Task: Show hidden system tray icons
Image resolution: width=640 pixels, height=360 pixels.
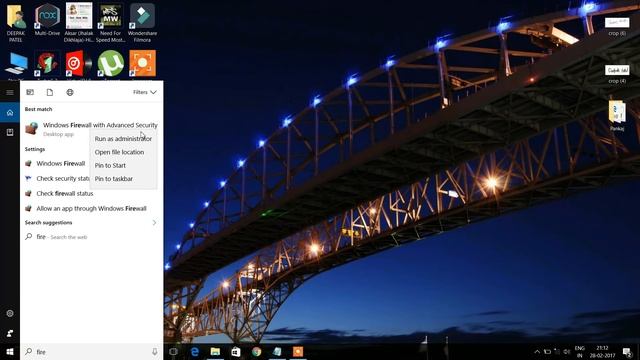Action: (537, 351)
